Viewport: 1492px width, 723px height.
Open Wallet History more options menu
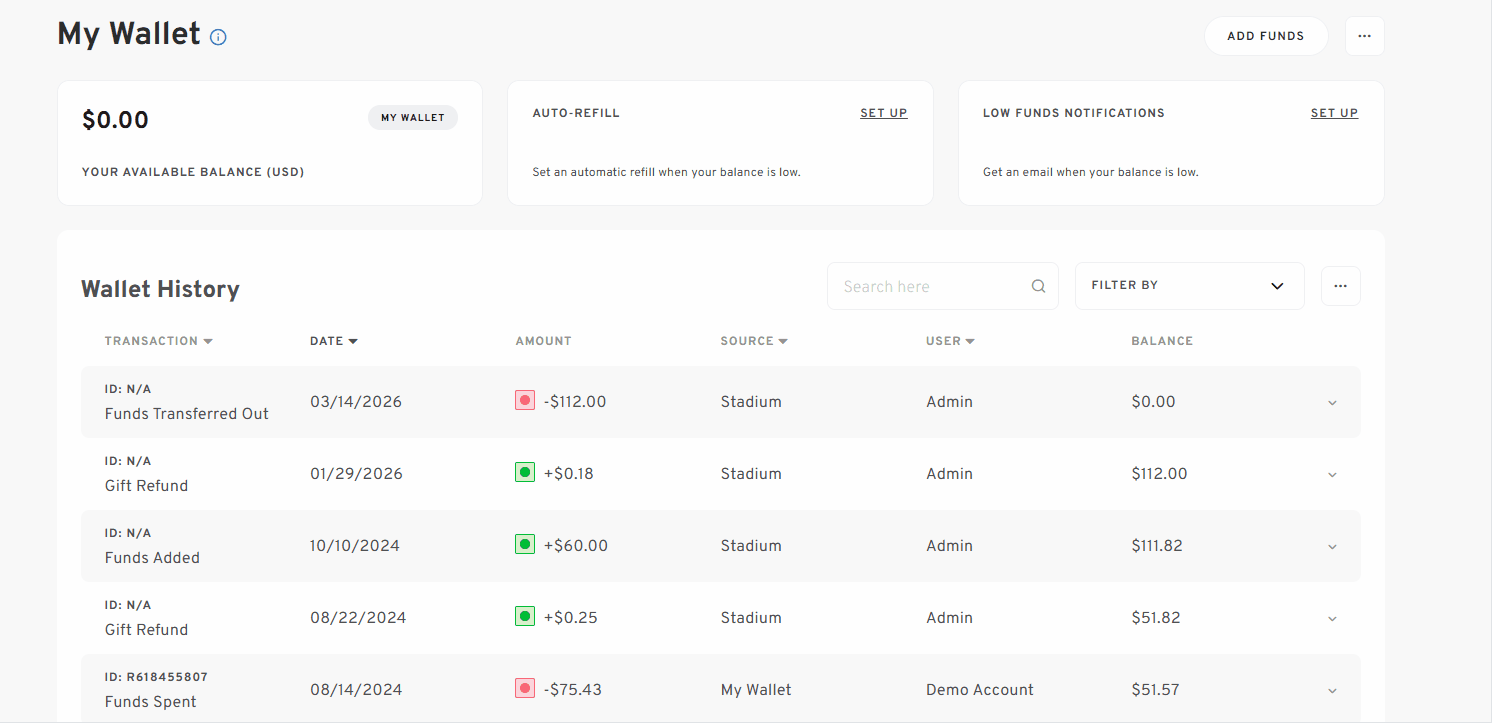(x=1340, y=286)
